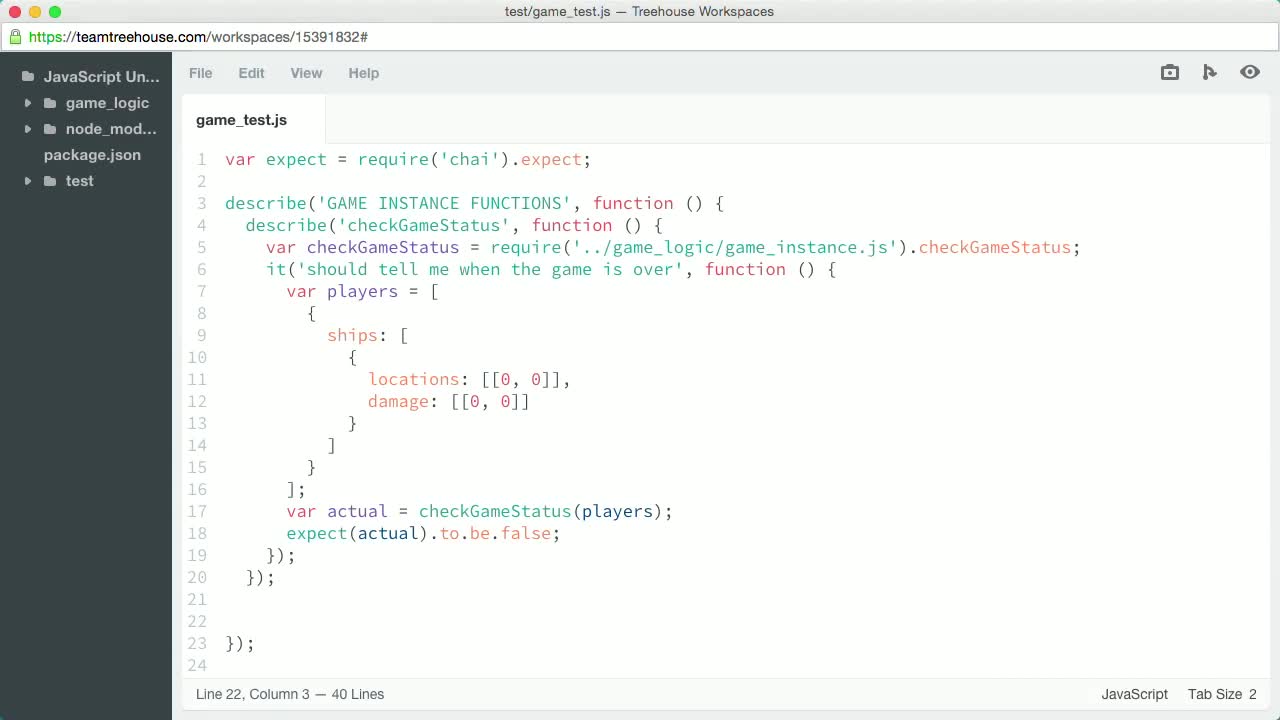
Task: Click the green padlock icon in address bar
Action: coord(15,37)
